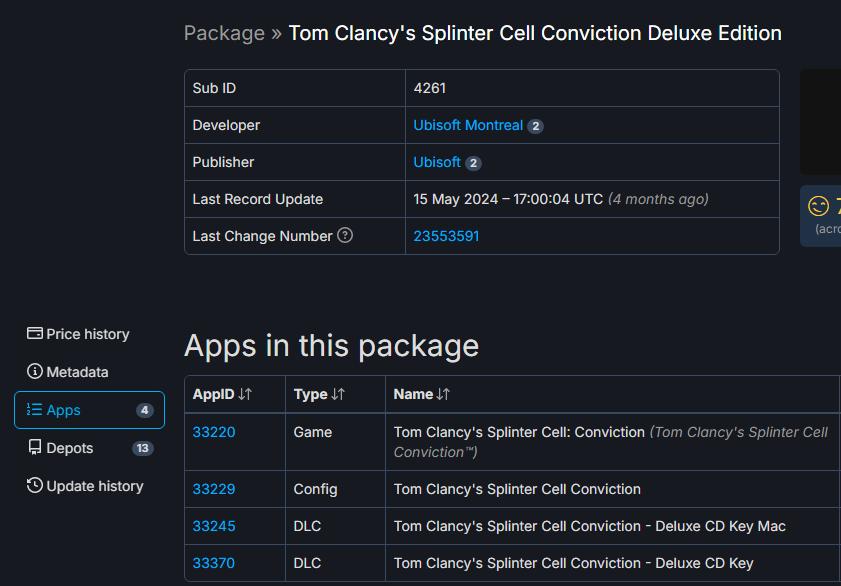This screenshot has height=586, width=841.
Task: Open AppID 33370 DLC link
Action: [x=213, y=563]
